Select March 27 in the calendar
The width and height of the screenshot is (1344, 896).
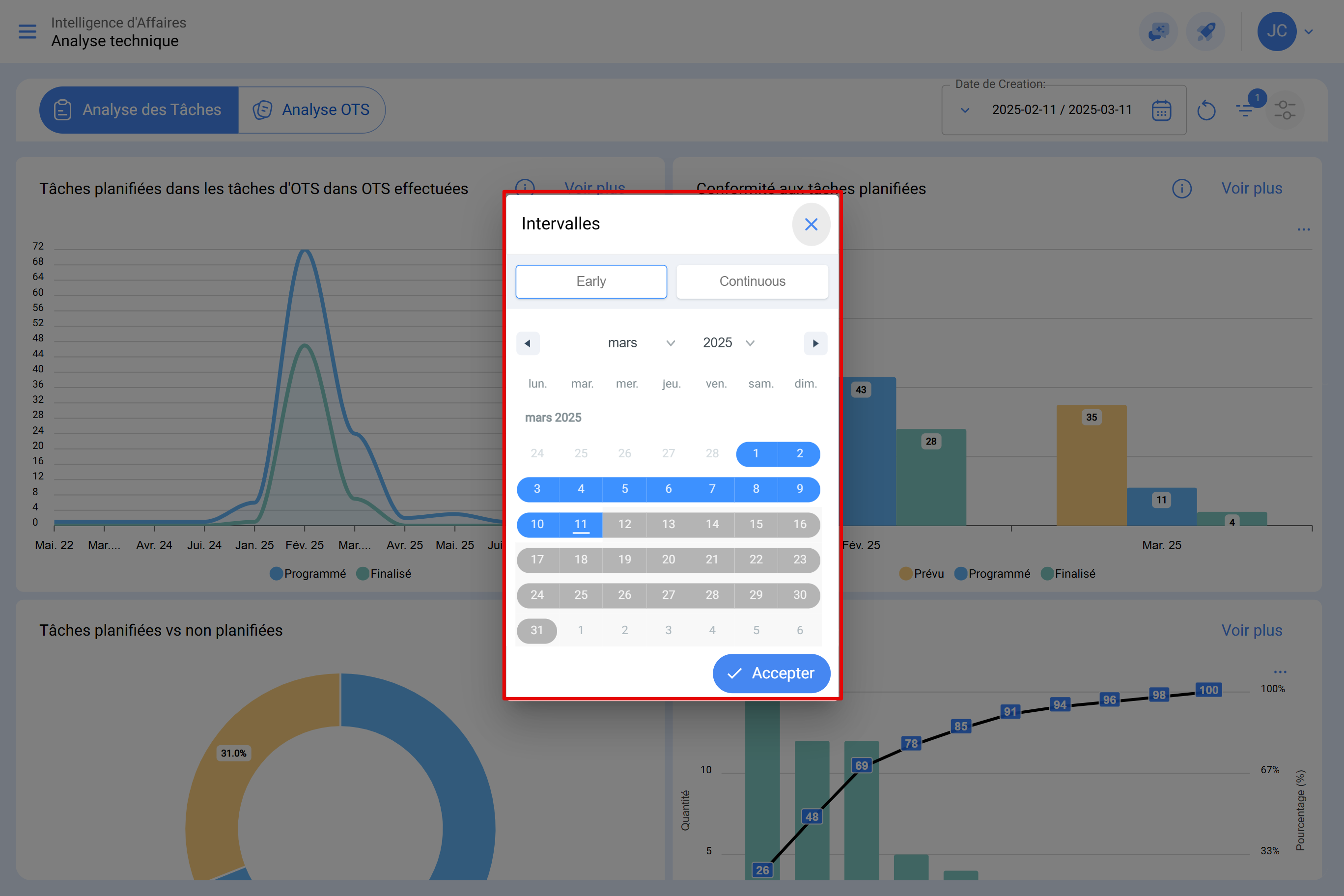tap(668, 595)
